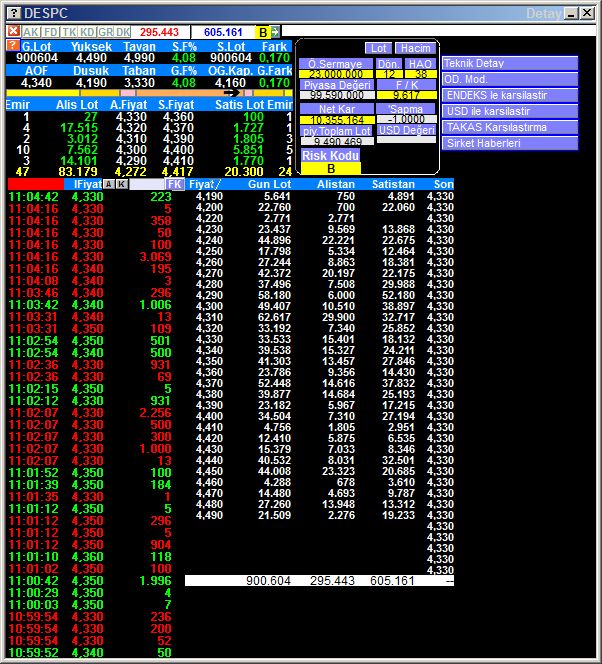This screenshot has width=602, height=664.
Task: Click the KD toolbar icon
Action: [87, 32]
